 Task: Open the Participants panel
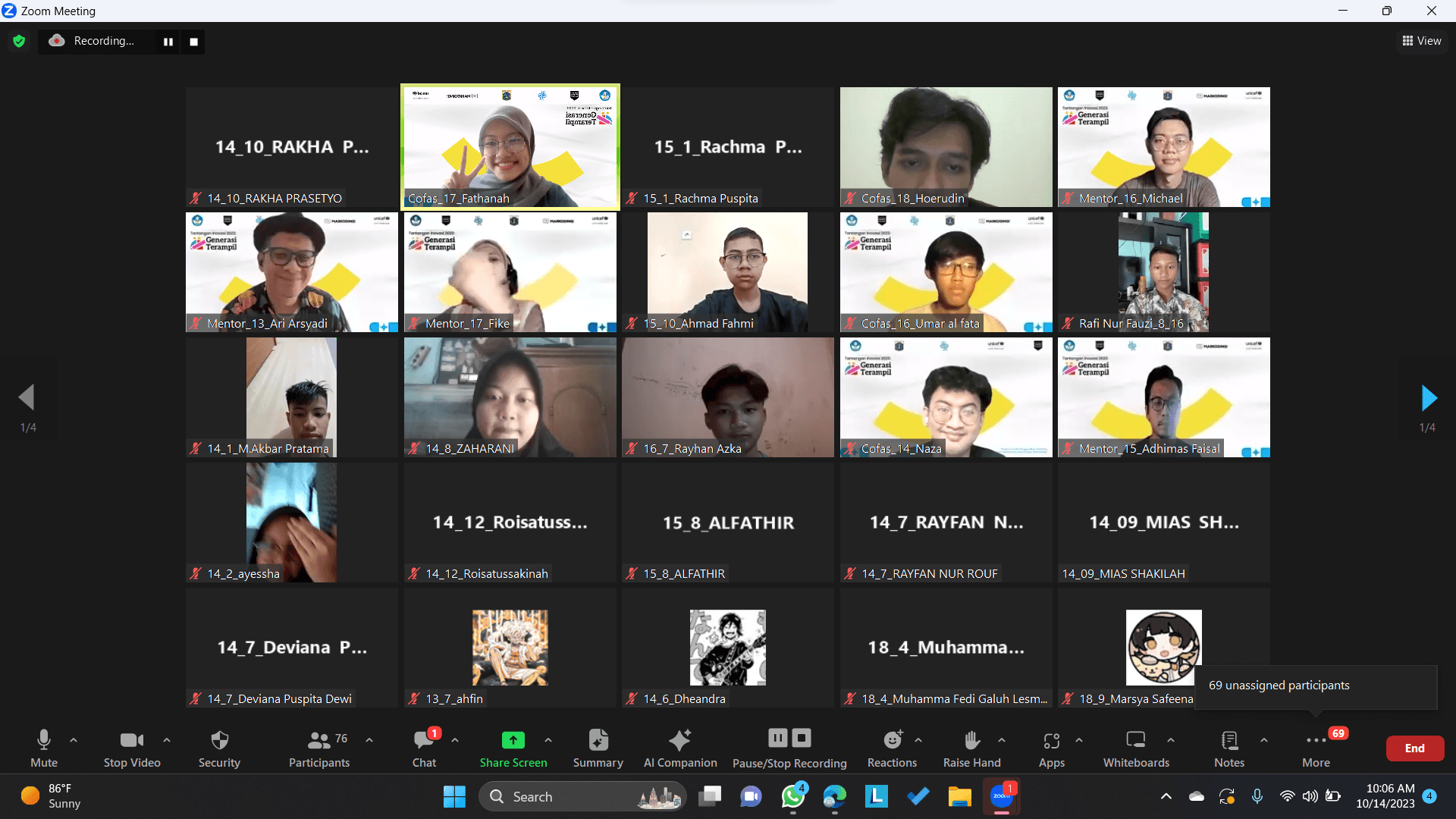point(319,741)
